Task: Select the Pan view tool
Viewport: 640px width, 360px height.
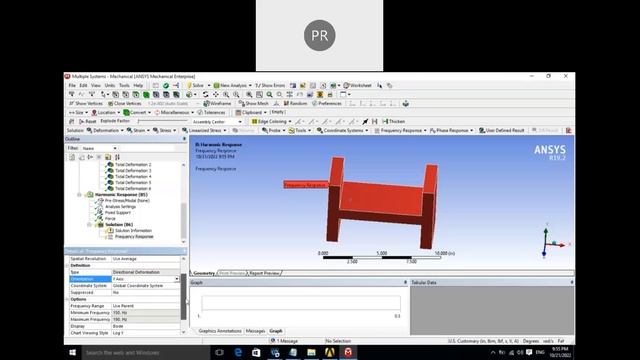Action: coord(216,94)
